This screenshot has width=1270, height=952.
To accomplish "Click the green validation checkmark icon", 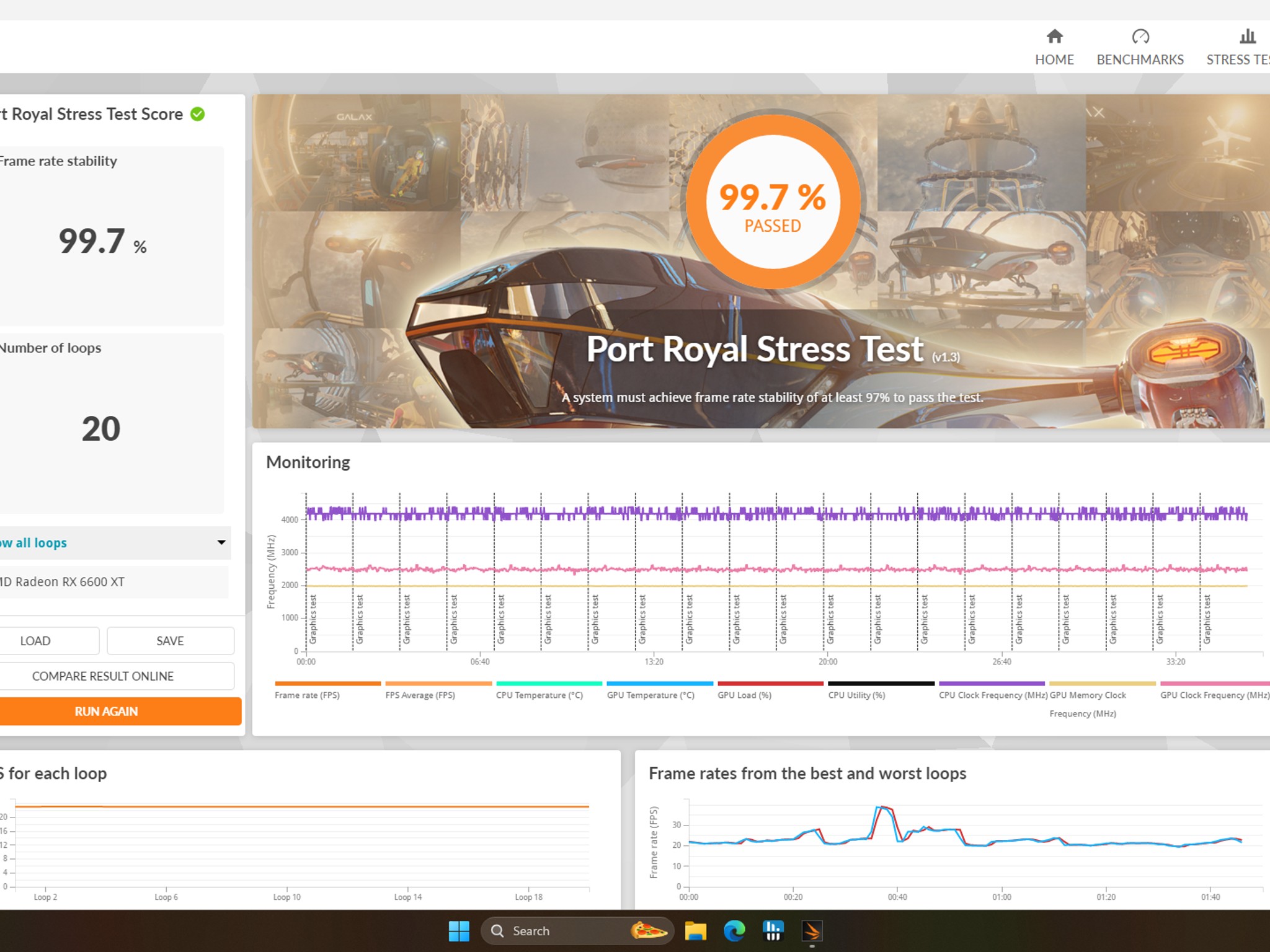I will click(197, 114).
